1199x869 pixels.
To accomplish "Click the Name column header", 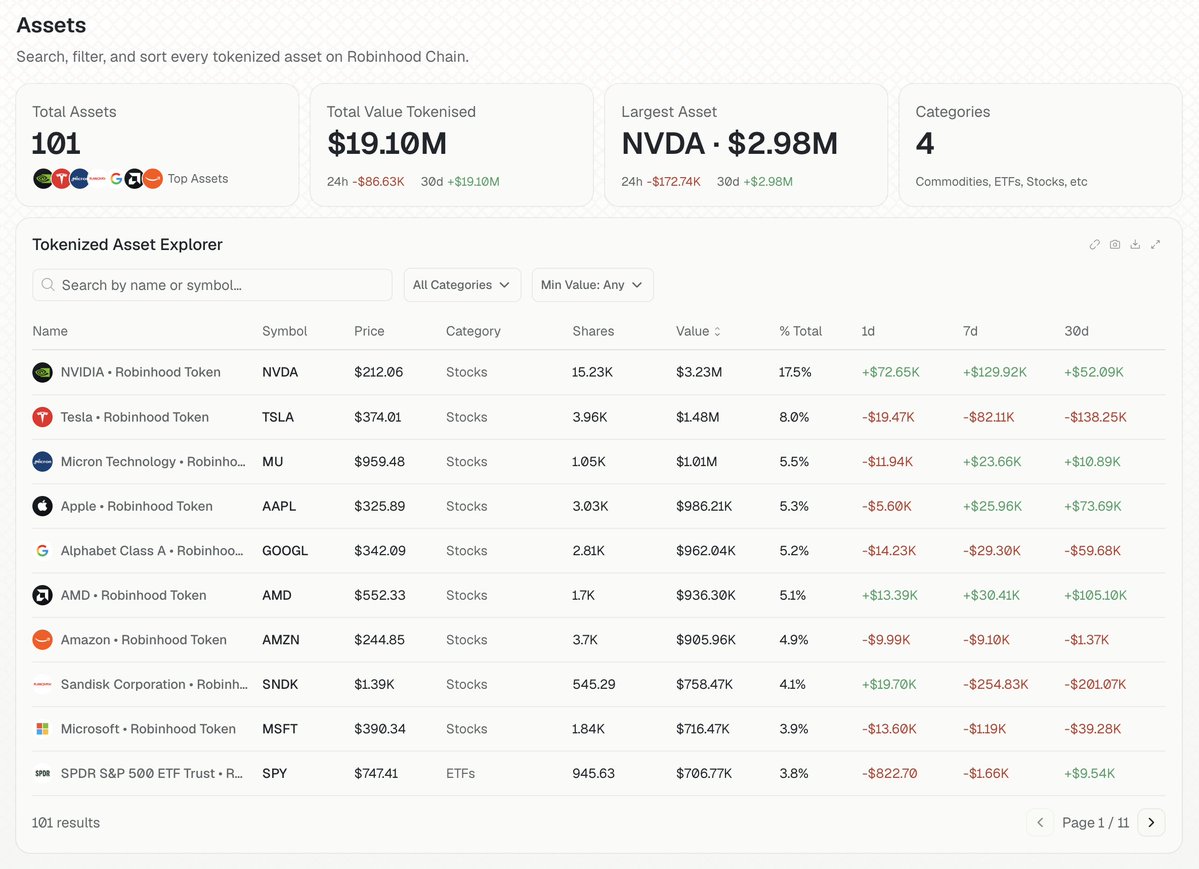I will click(50, 331).
